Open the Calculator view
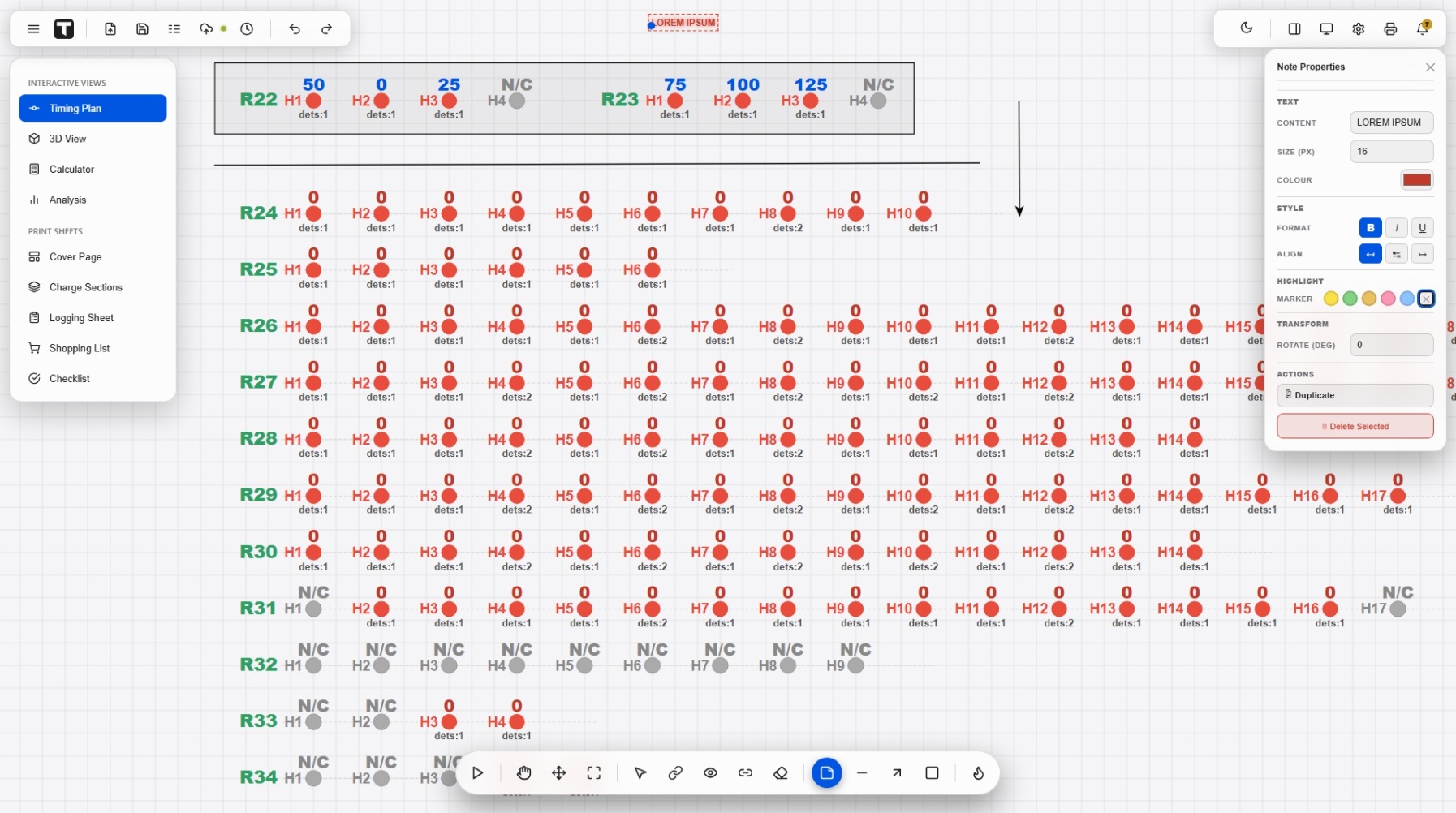The width and height of the screenshot is (1456, 813). click(x=93, y=170)
